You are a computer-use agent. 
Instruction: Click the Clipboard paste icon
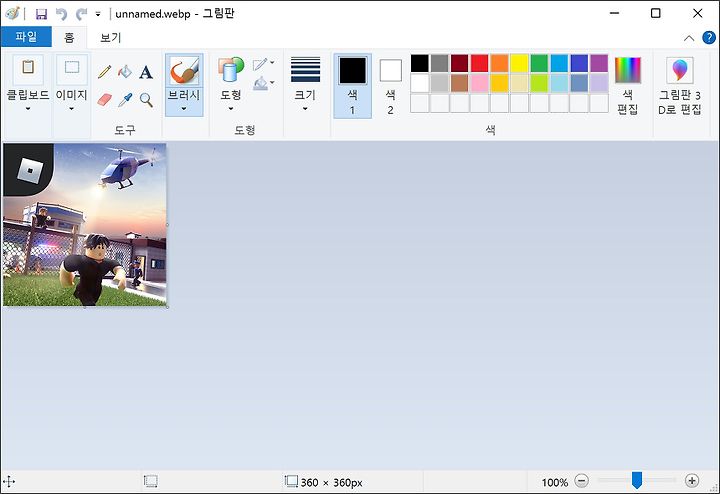(28, 69)
